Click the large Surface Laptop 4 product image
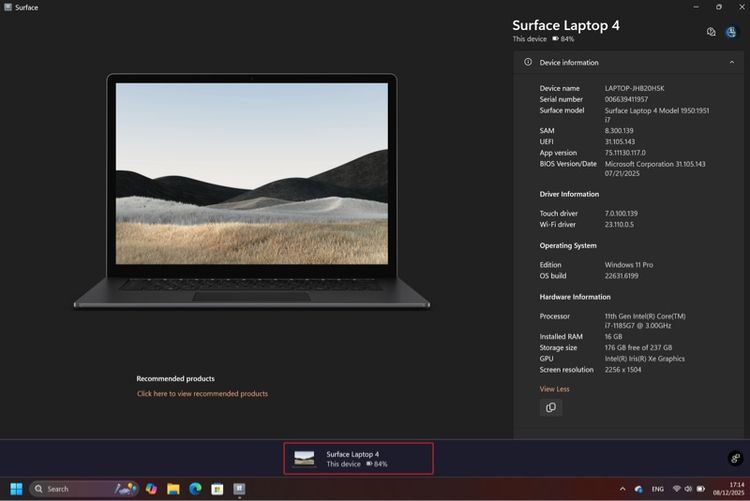Image resolution: width=750 pixels, height=501 pixels. coord(252,191)
